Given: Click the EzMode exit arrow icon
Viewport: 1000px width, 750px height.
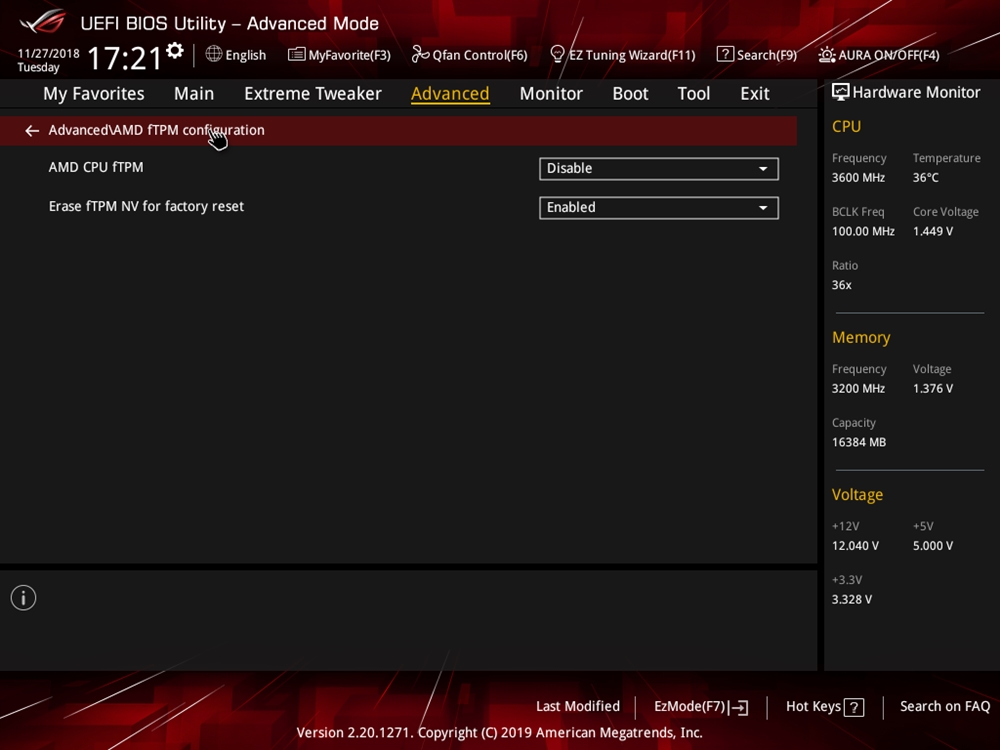Looking at the screenshot, I should 739,707.
